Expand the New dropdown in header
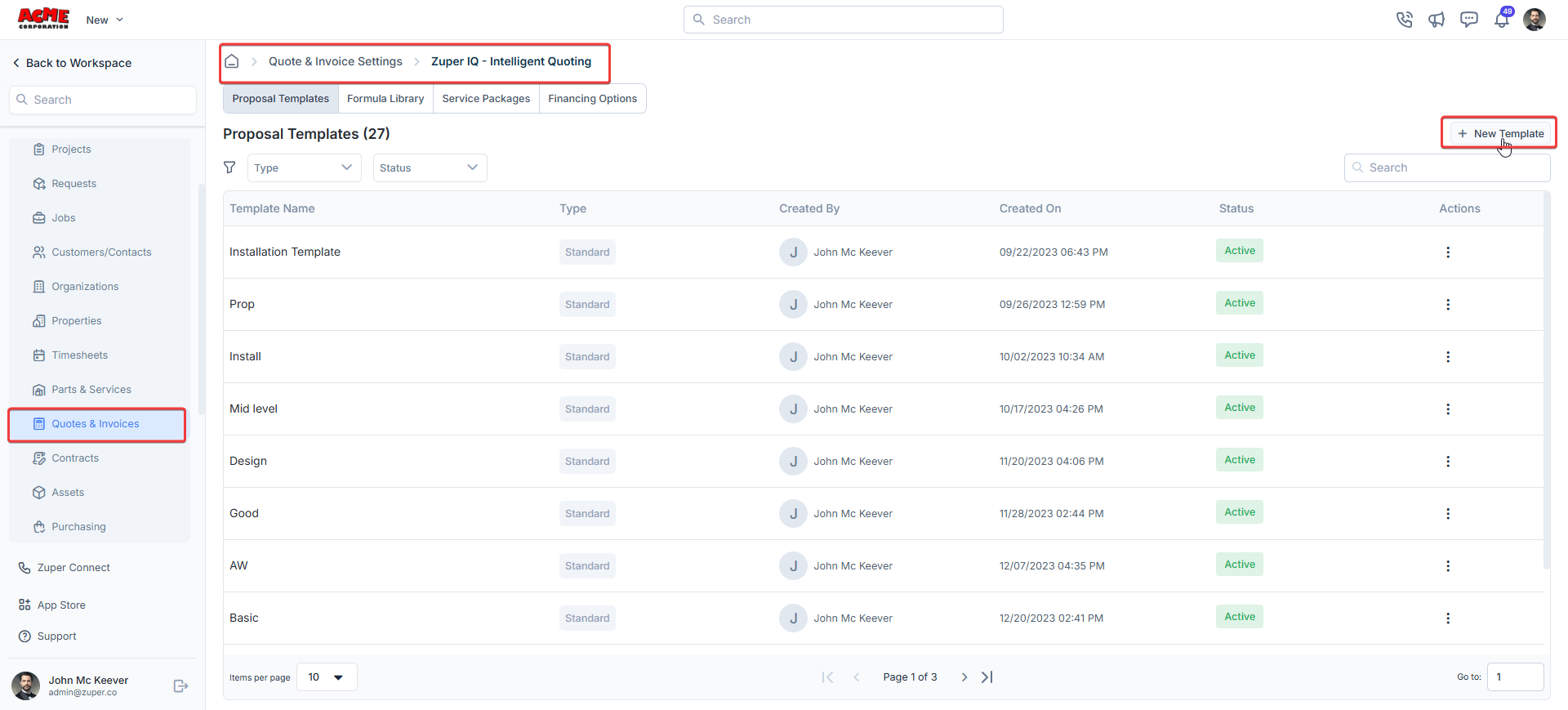The image size is (1568, 710). click(x=105, y=20)
